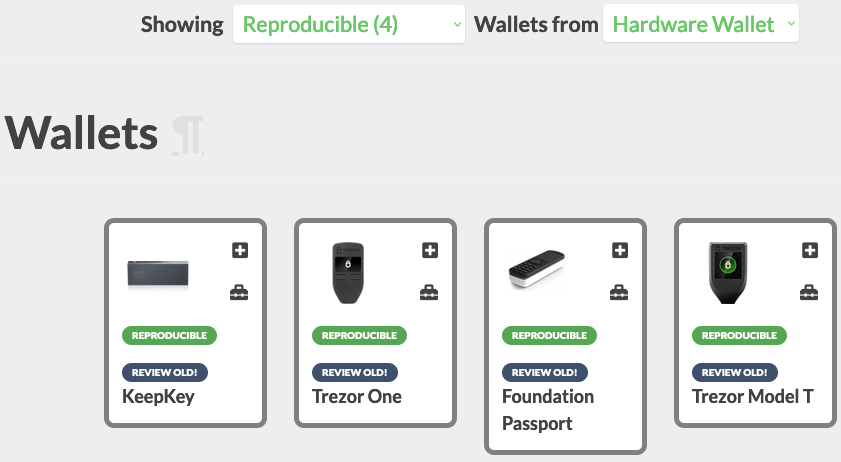This screenshot has width=841, height=462.
Task: Click the plus icon on KeepKey card
Action: (x=240, y=250)
